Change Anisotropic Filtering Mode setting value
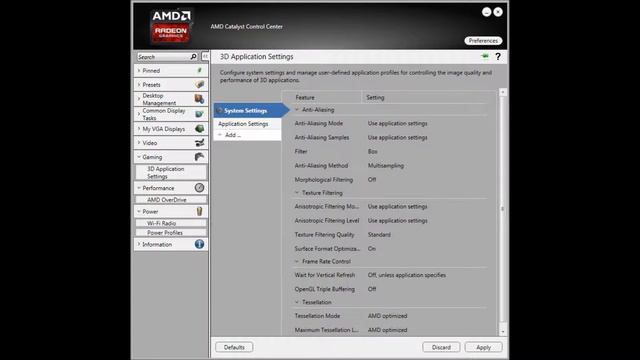This screenshot has height=360, width=640. [x=398, y=207]
